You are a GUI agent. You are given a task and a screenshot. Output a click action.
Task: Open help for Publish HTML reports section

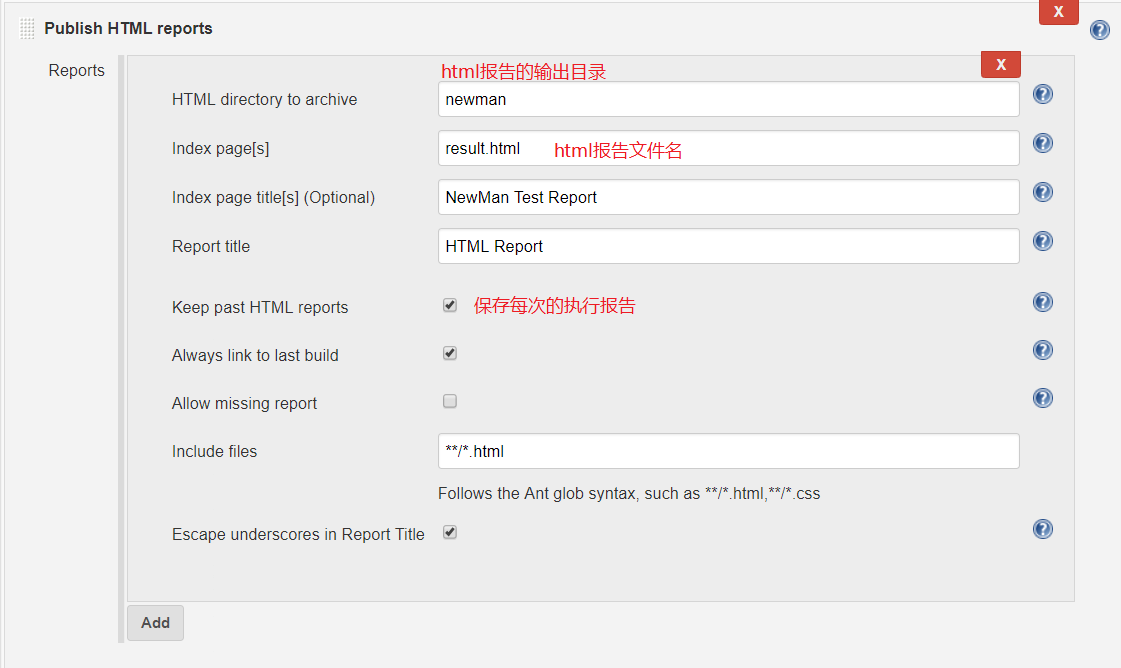coord(1100,30)
